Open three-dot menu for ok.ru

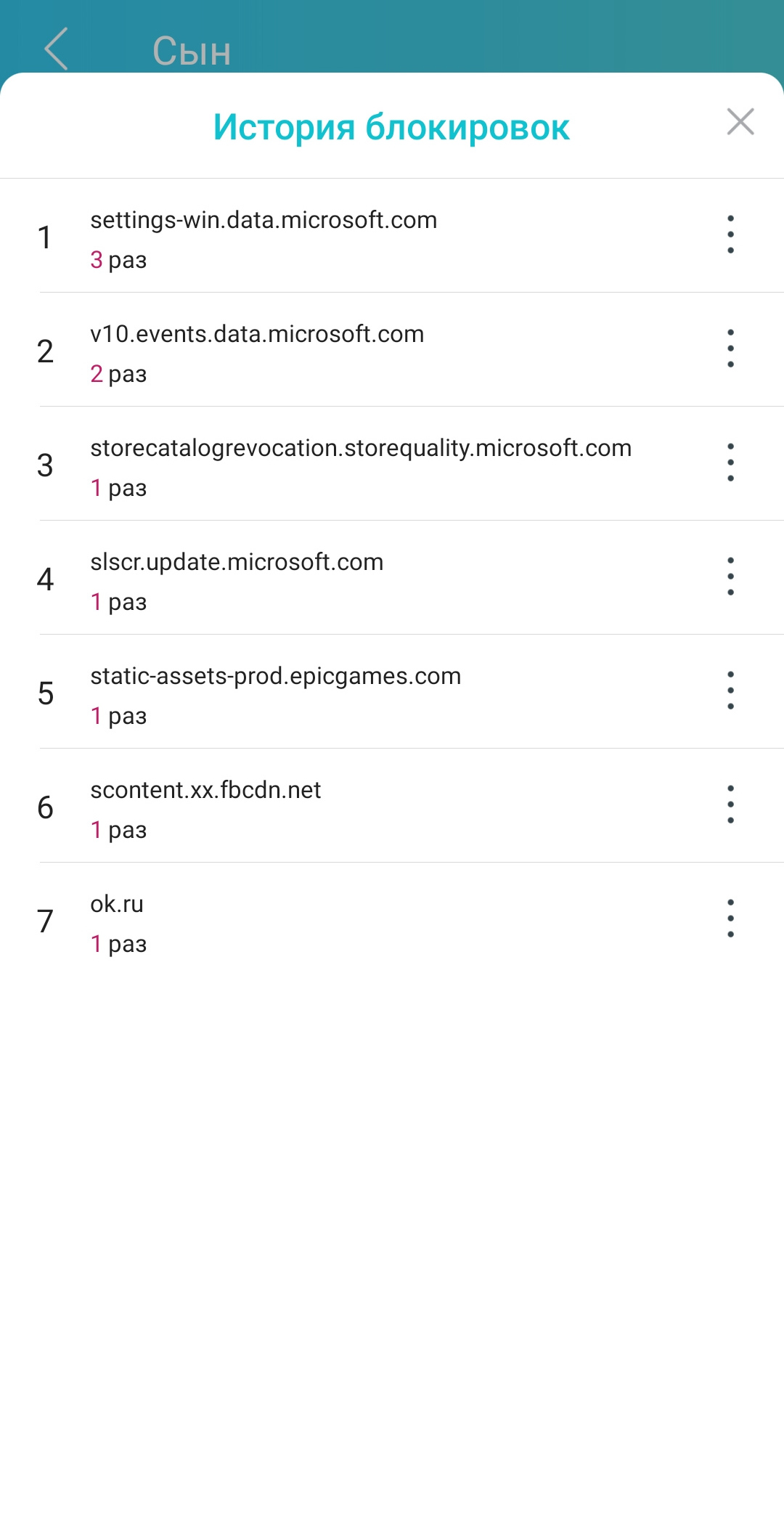point(730,919)
